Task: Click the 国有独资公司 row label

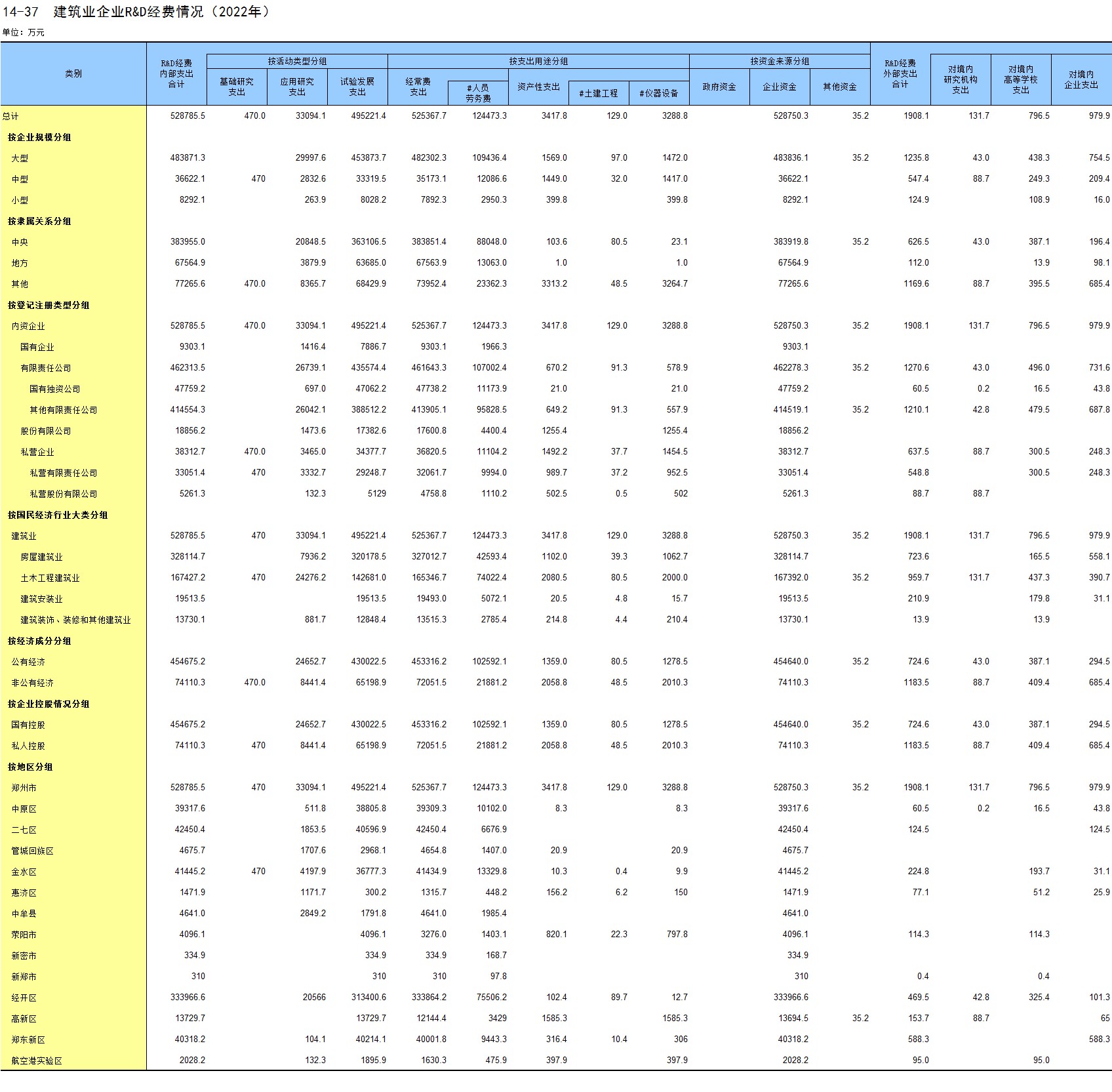Action: (x=55, y=389)
